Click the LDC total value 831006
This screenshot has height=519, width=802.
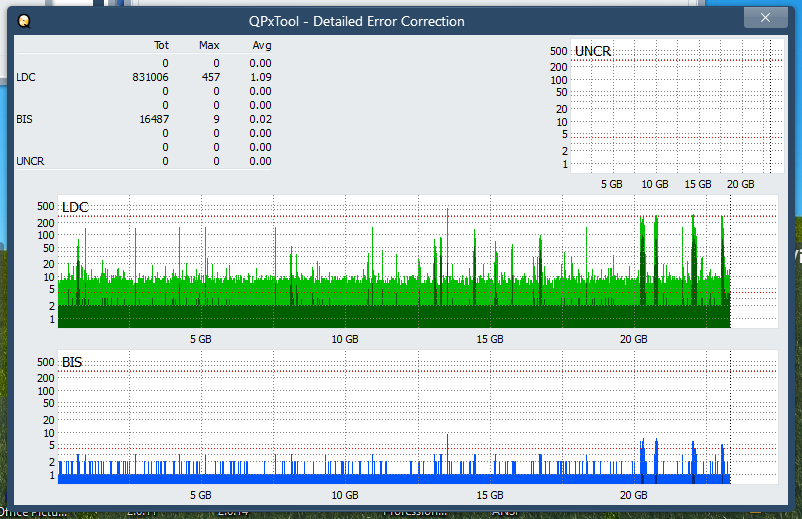150,77
